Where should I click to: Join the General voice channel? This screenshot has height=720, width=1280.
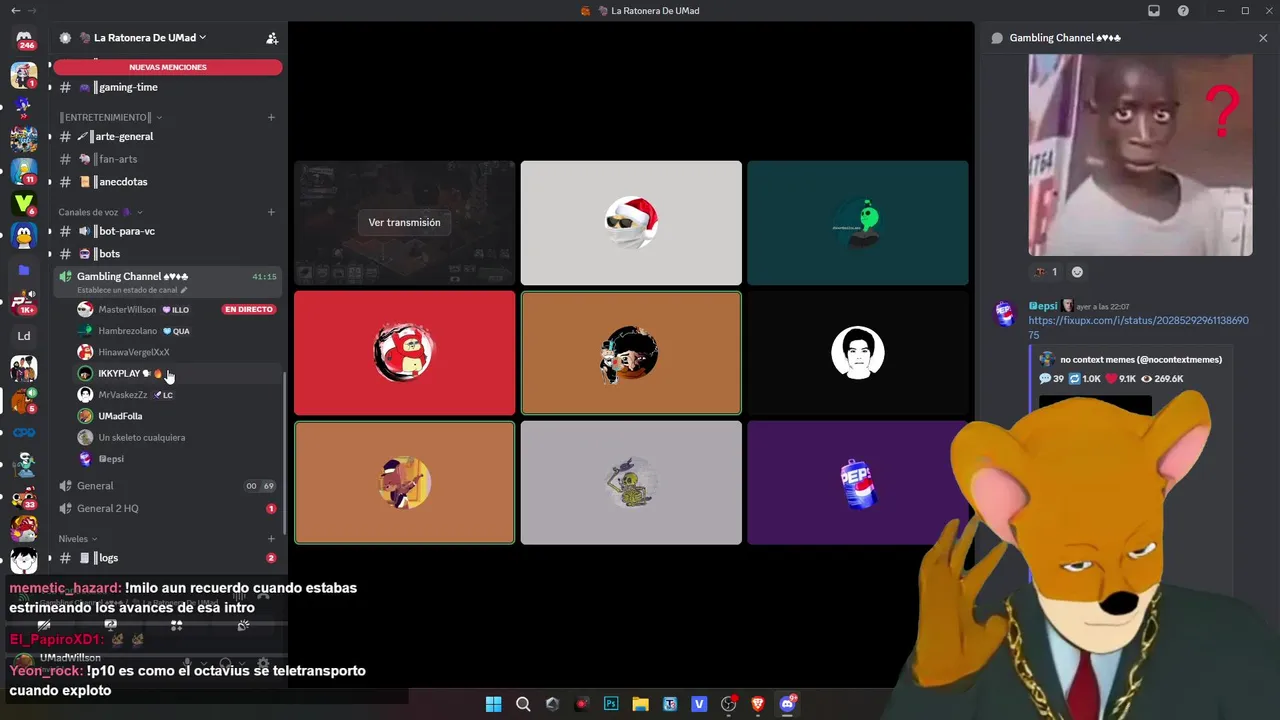(x=168, y=486)
